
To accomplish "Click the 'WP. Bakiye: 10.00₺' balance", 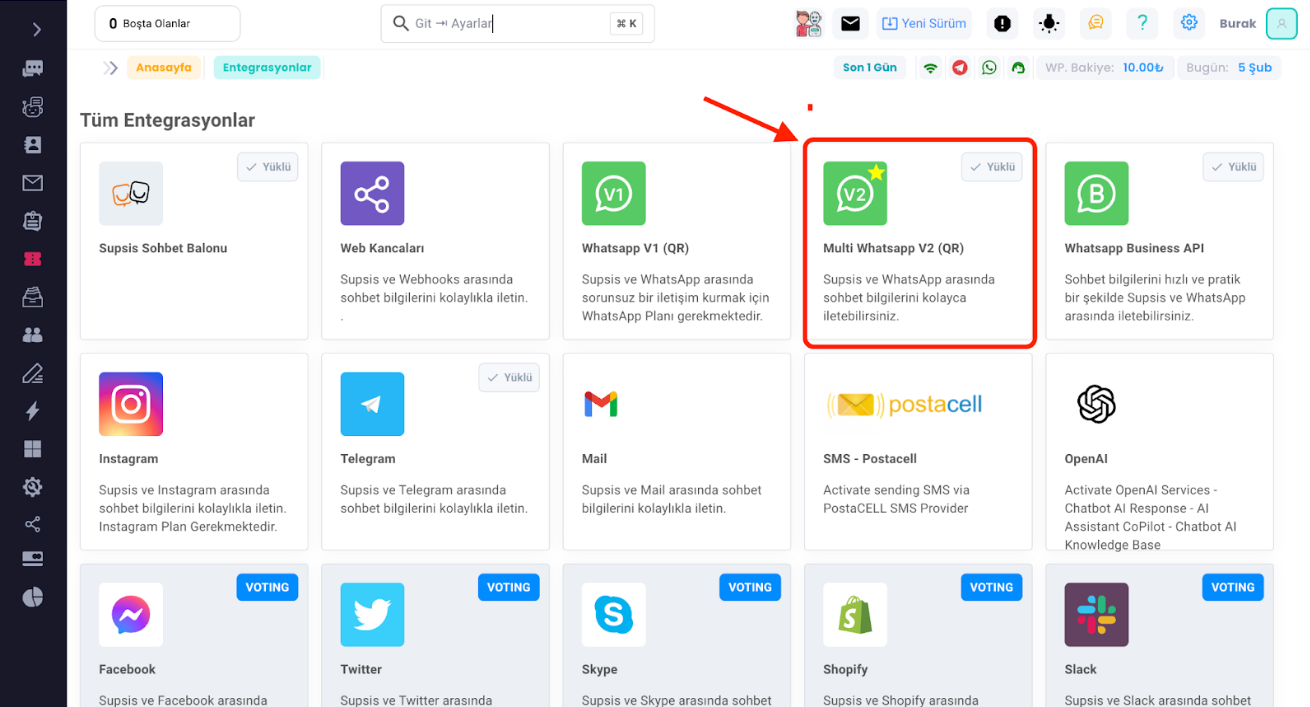I will (1104, 68).
